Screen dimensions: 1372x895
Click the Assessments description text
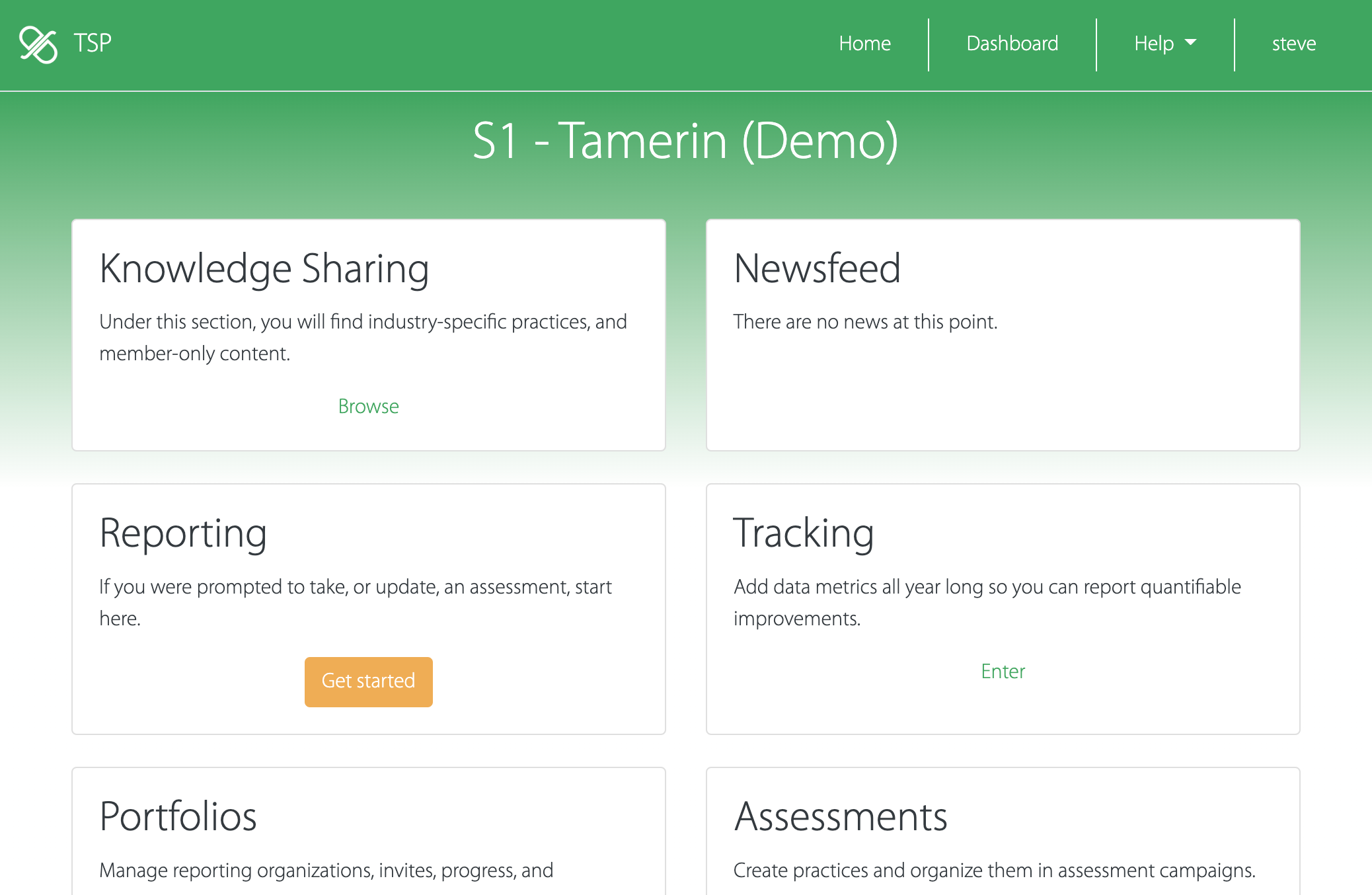994,871
